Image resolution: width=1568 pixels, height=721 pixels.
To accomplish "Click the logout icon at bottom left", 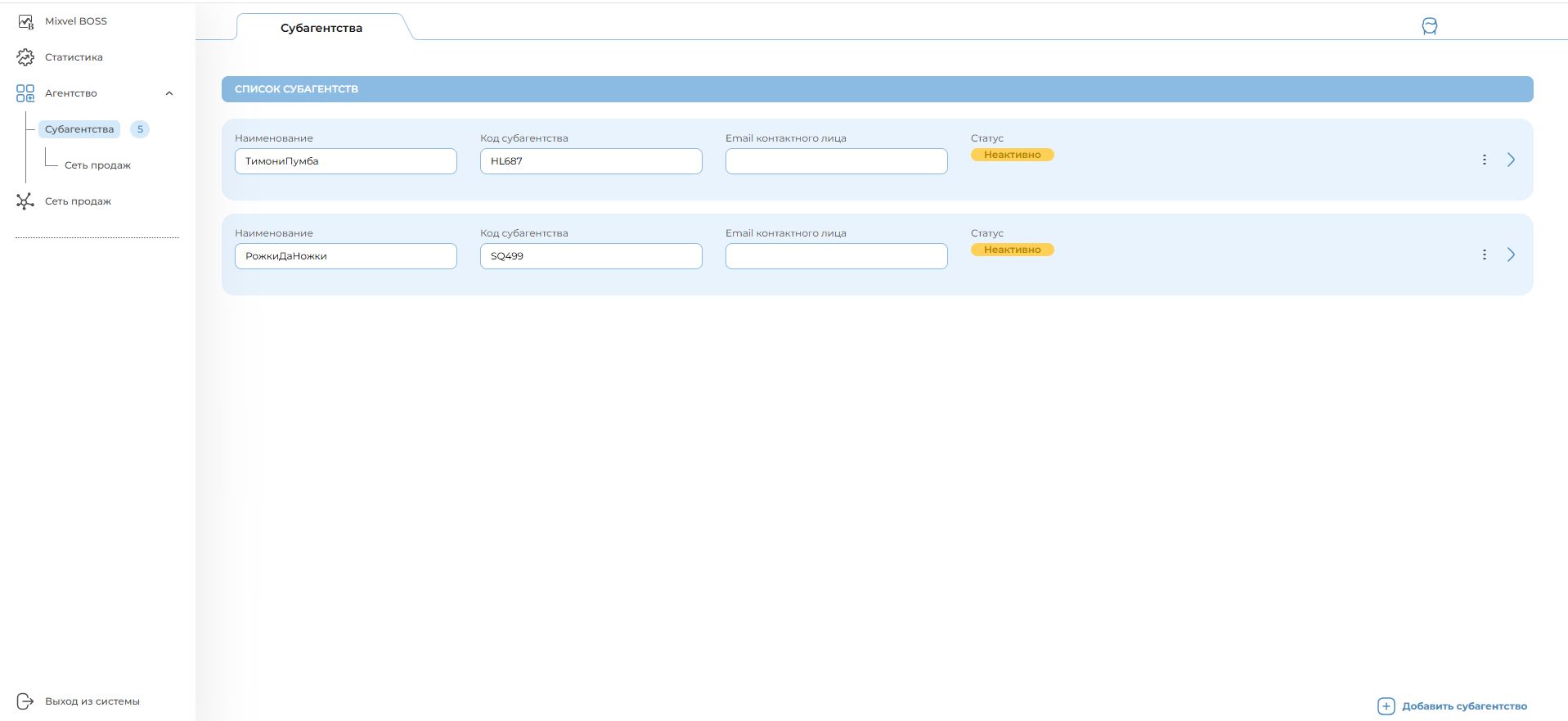I will pos(25,701).
